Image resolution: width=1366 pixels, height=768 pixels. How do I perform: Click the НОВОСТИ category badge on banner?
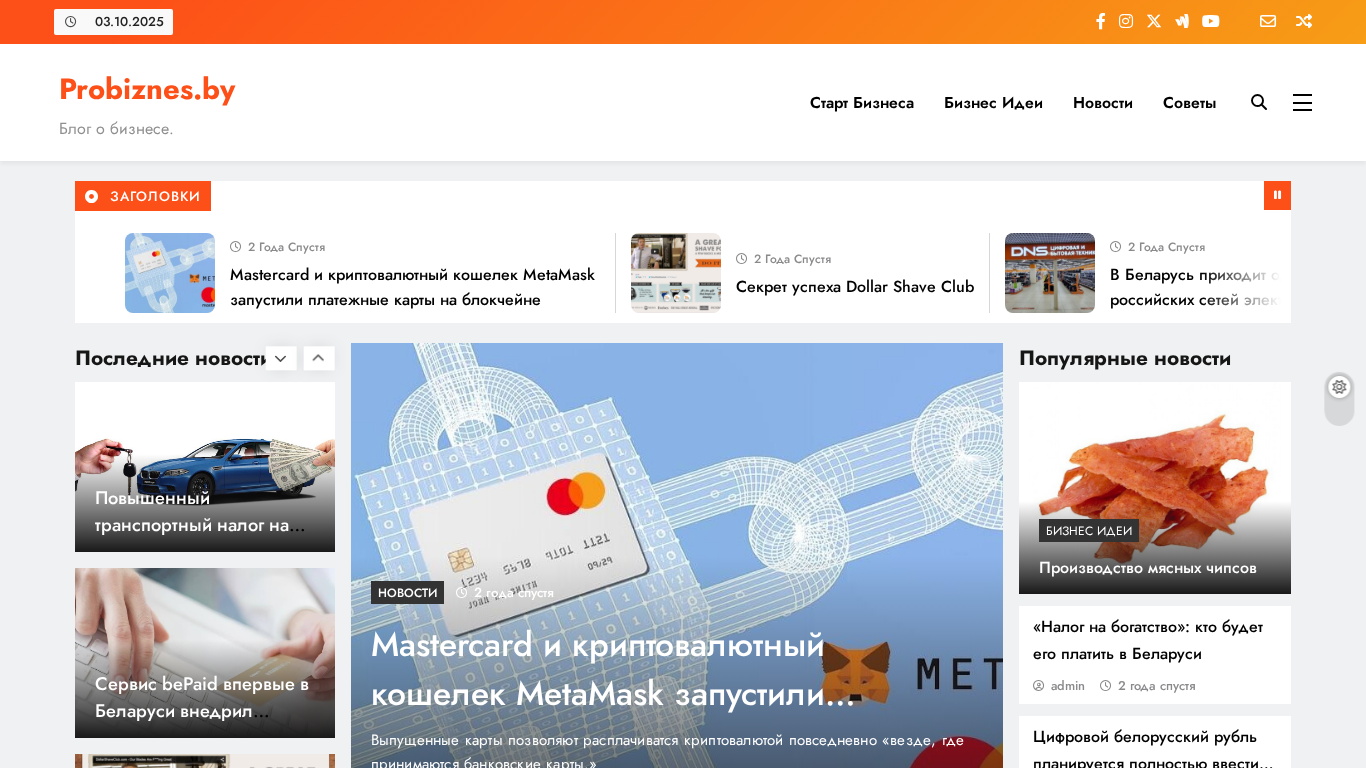[407, 593]
